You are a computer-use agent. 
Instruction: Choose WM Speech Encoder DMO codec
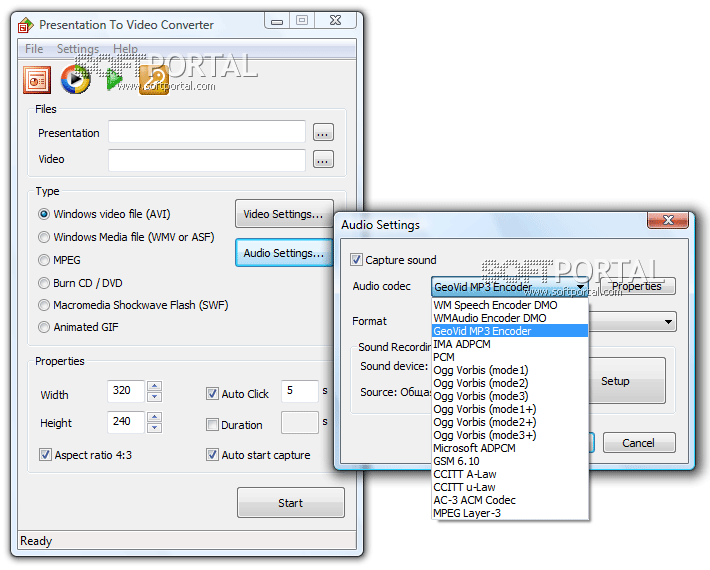tap(510, 305)
